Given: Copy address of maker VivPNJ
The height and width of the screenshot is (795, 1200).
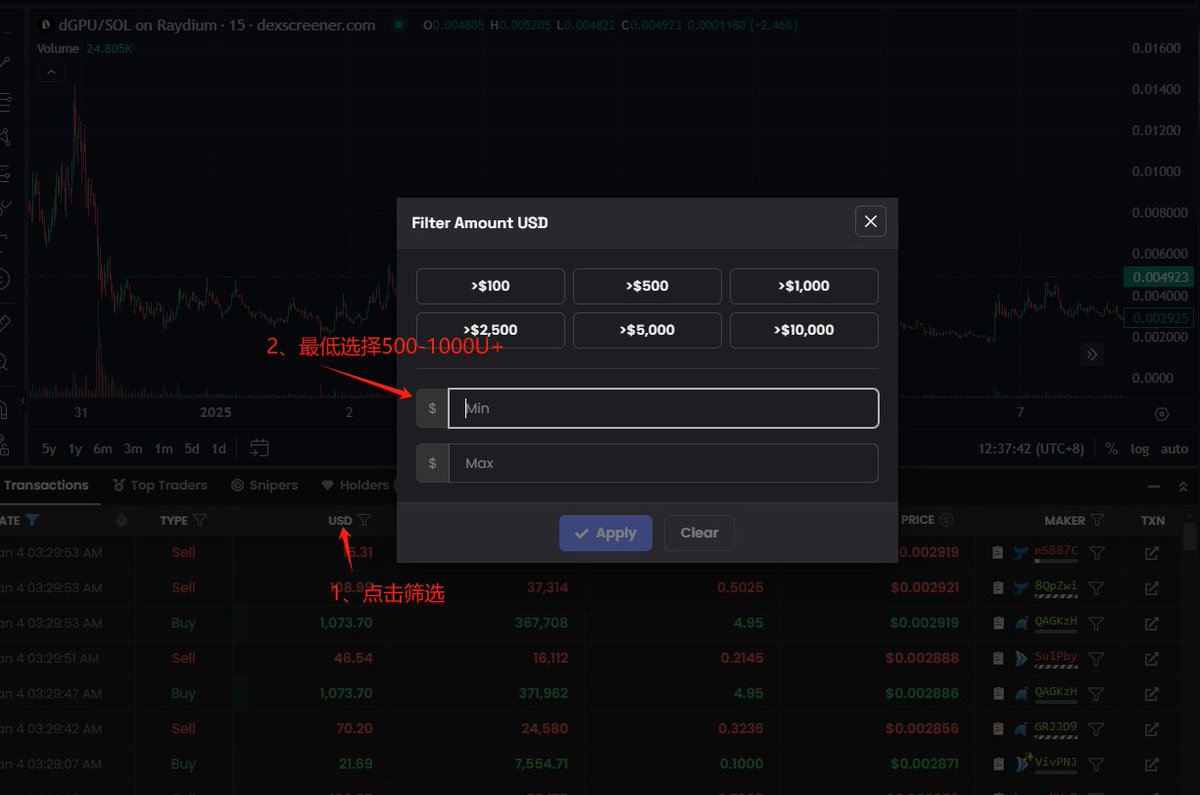Looking at the screenshot, I should click(998, 764).
